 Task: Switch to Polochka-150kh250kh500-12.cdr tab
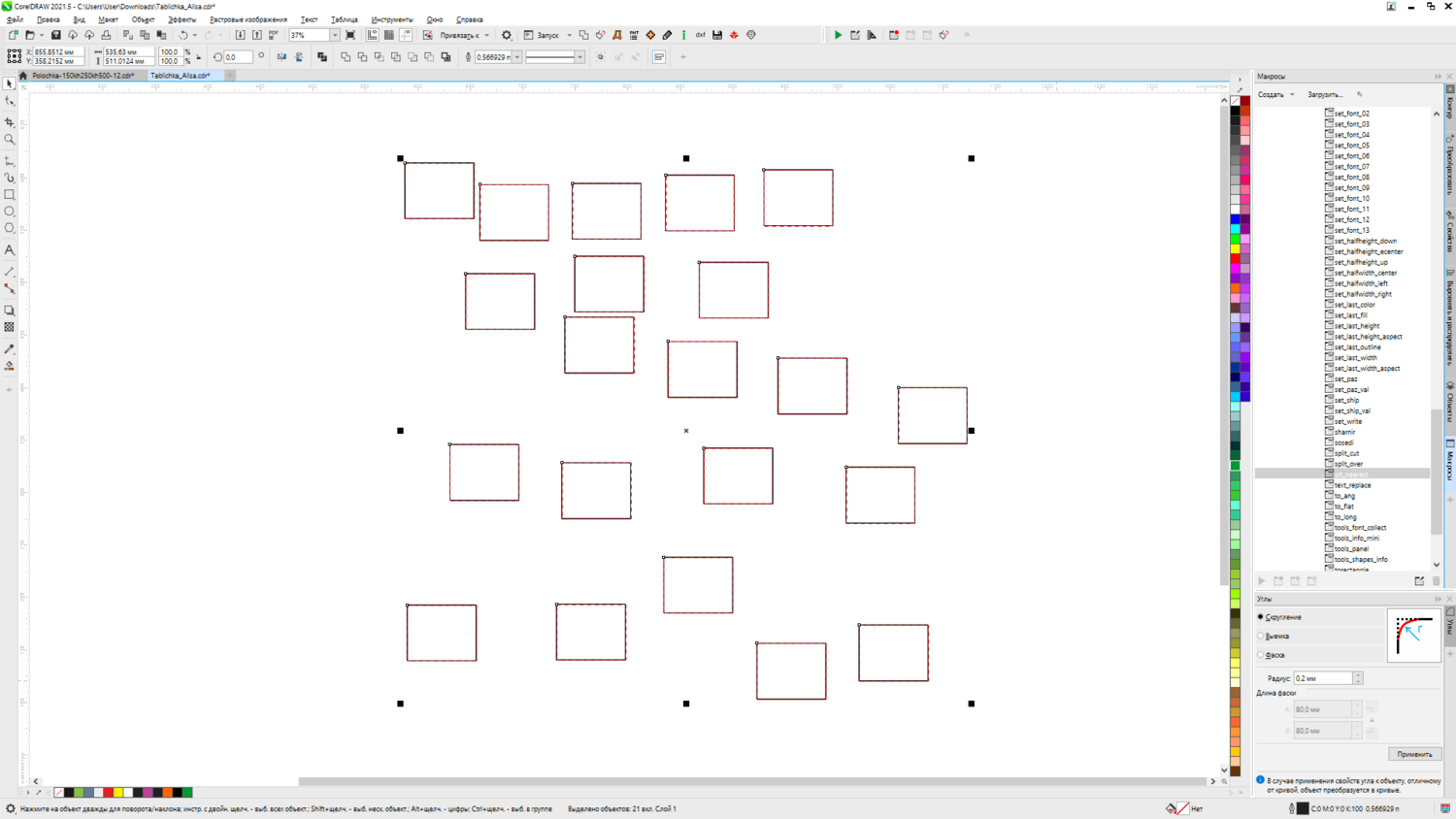(83, 76)
